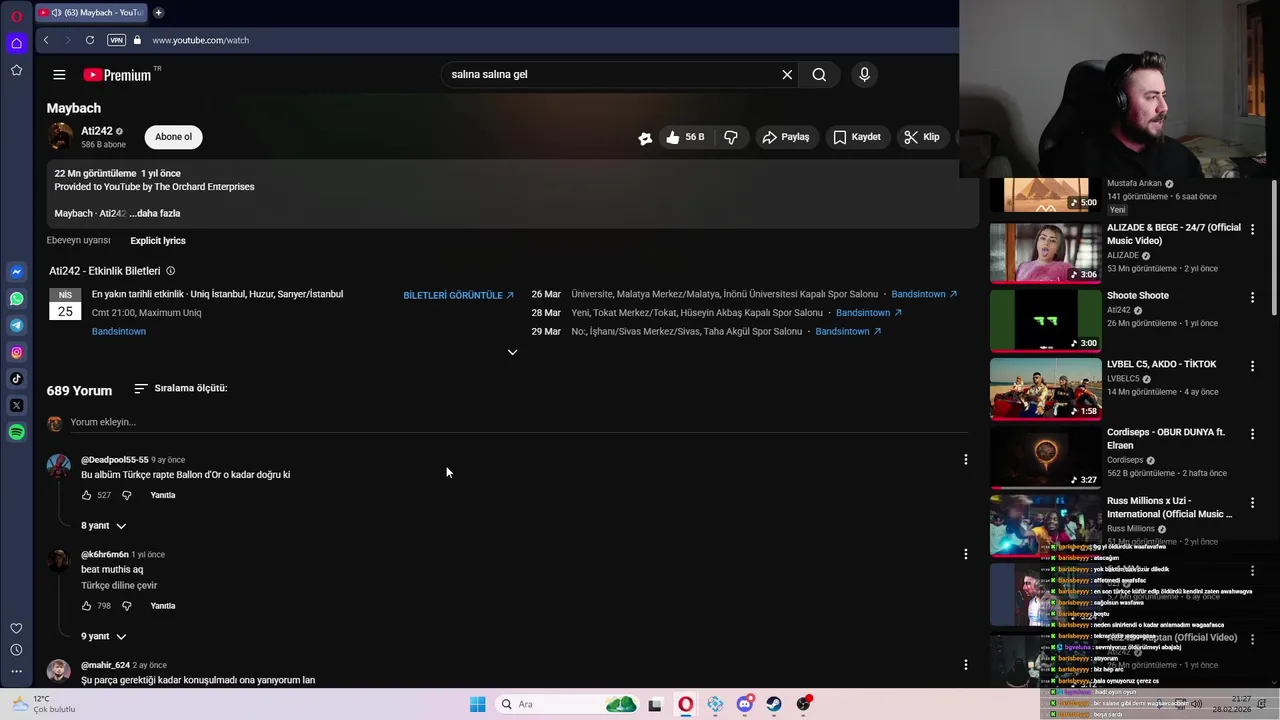1280x720 pixels.
Task: Open more options for ALIZADE & BEGE video
Action: coord(1252,230)
